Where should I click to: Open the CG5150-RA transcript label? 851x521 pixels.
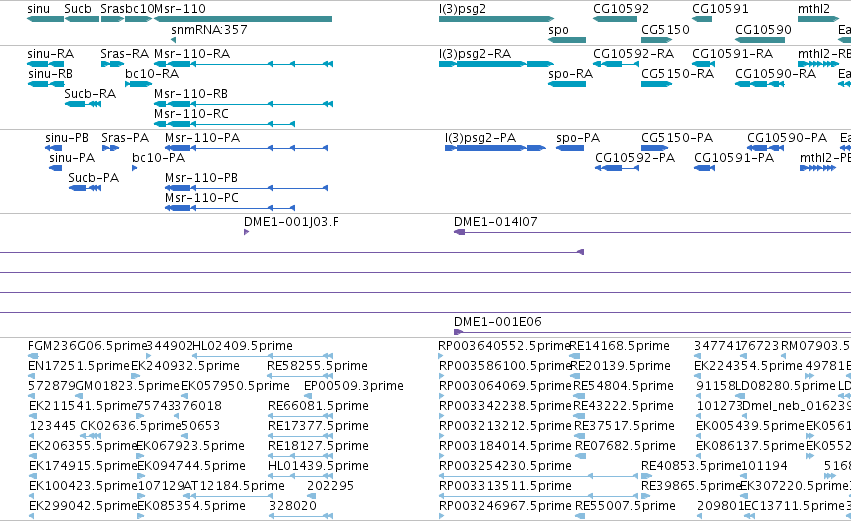[677, 74]
